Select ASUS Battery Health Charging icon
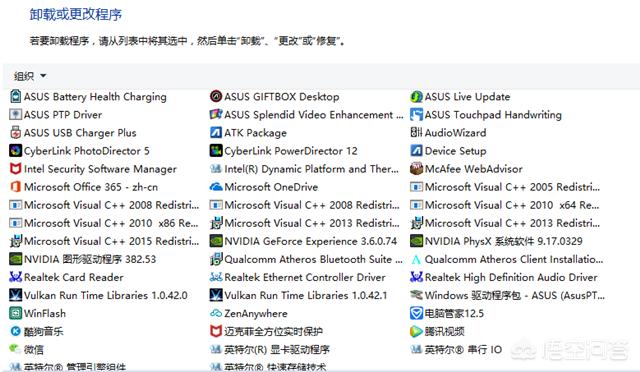The height and width of the screenshot is (372, 640). 16,97
